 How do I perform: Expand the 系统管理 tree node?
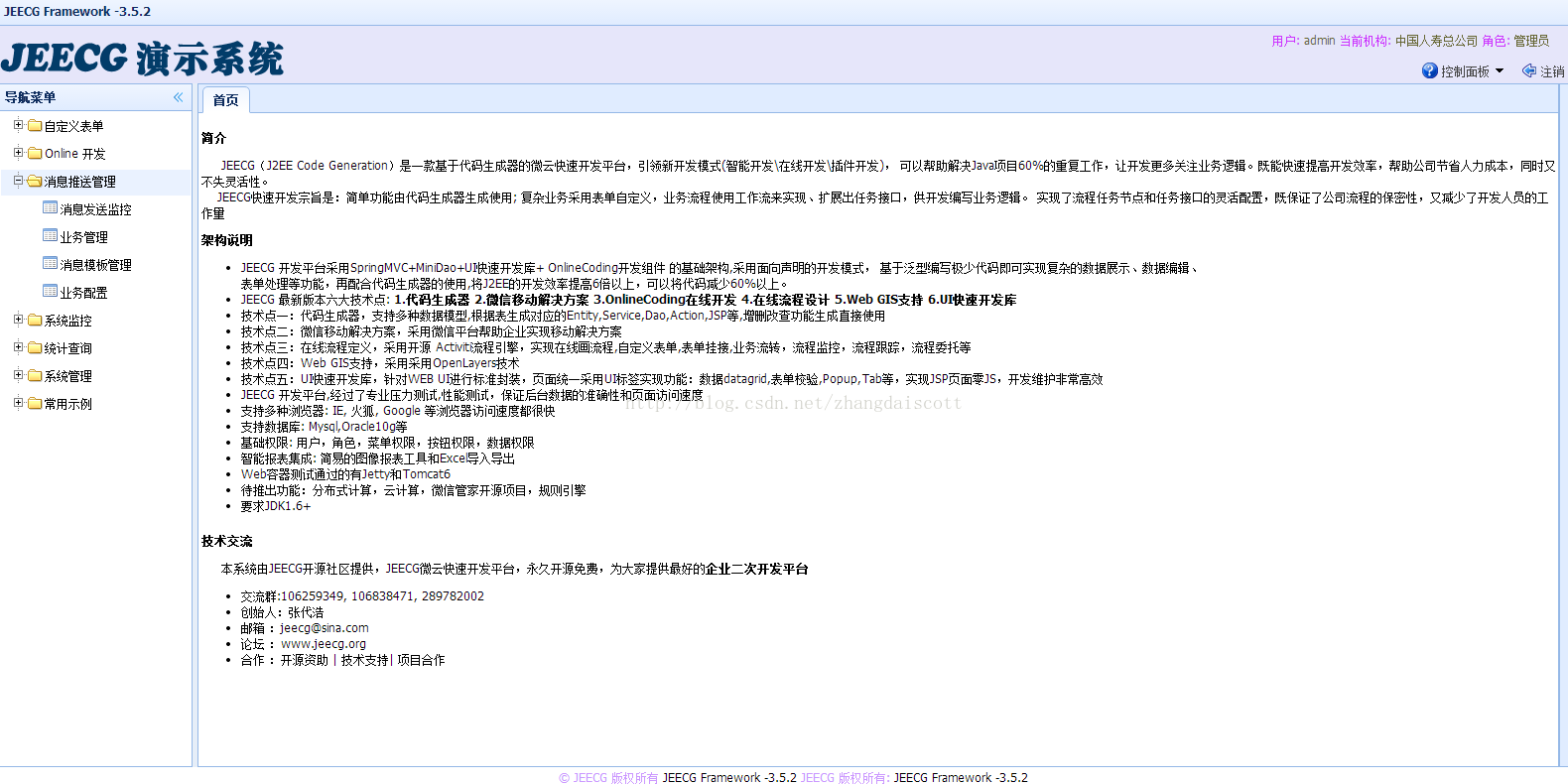coord(18,375)
